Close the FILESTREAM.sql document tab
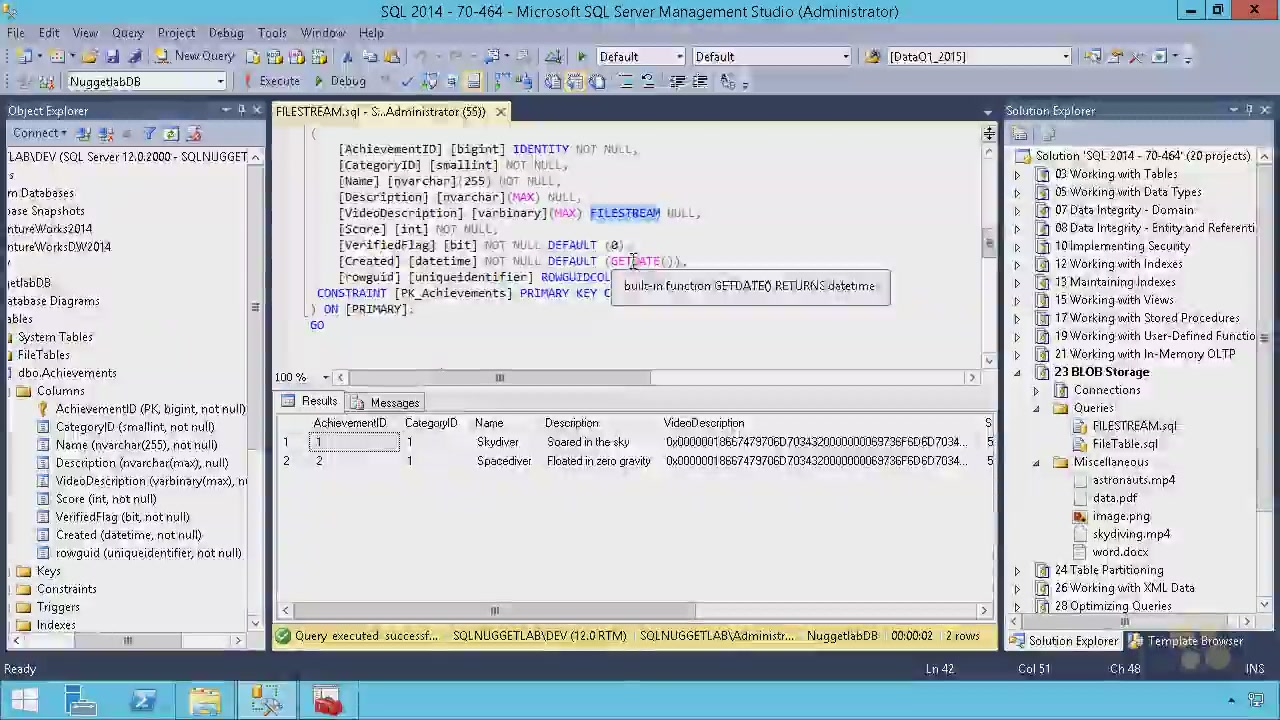The image size is (1280, 720). (x=500, y=112)
